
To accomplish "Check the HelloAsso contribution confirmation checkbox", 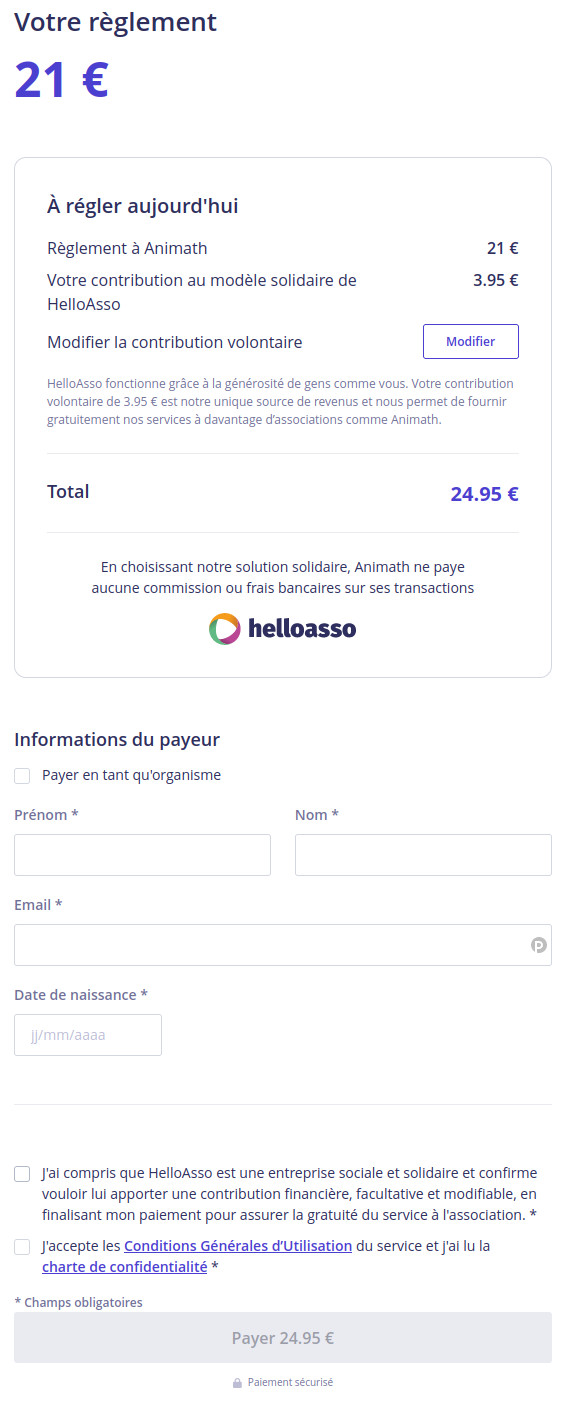I will (x=21, y=1173).
